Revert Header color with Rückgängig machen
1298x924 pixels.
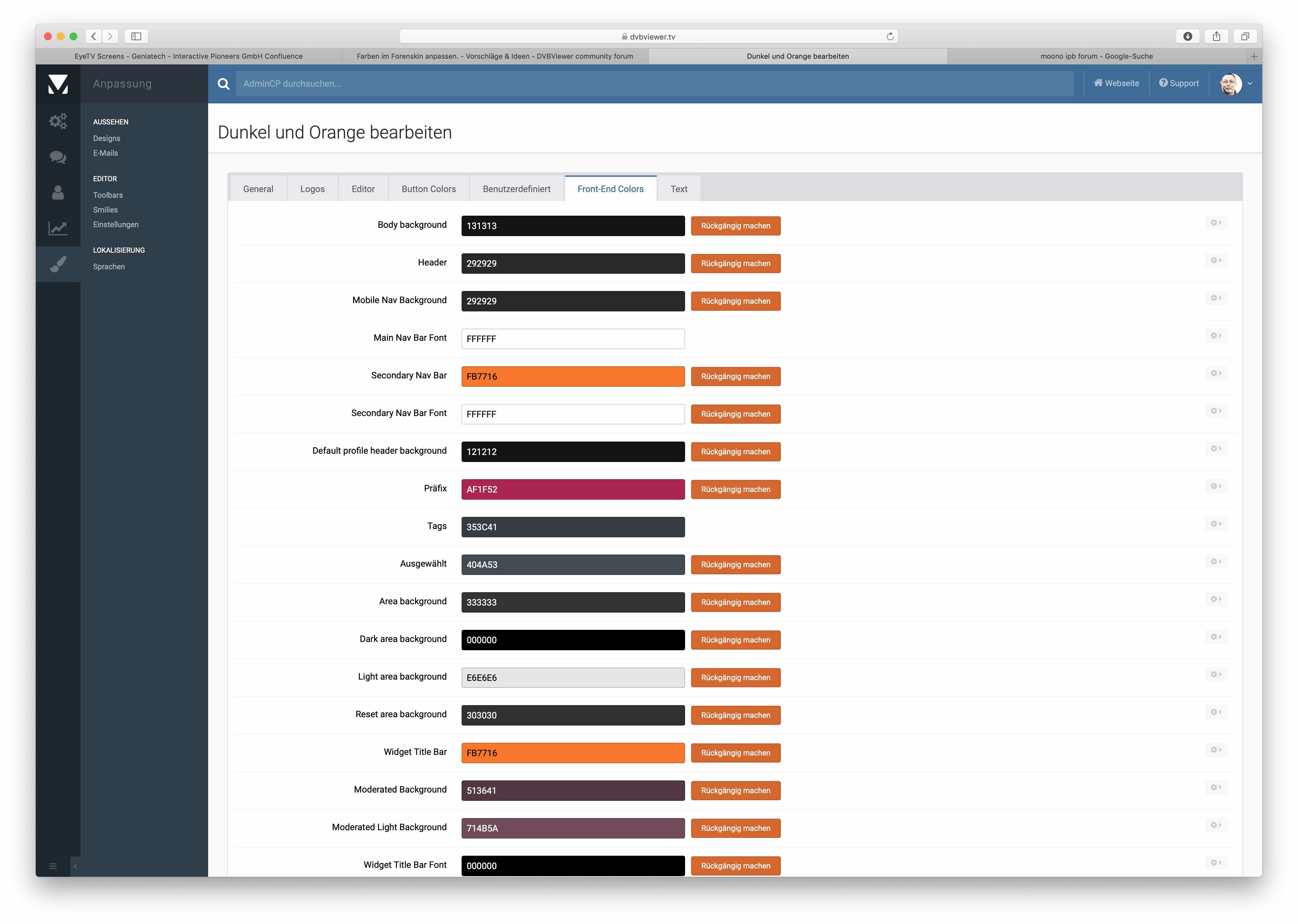click(x=735, y=264)
